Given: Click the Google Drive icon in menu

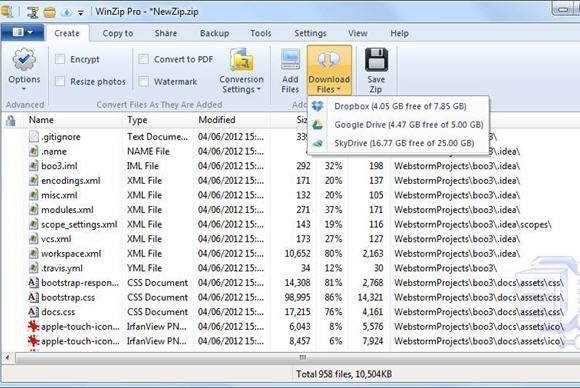Looking at the screenshot, I should click(x=318, y=125).
